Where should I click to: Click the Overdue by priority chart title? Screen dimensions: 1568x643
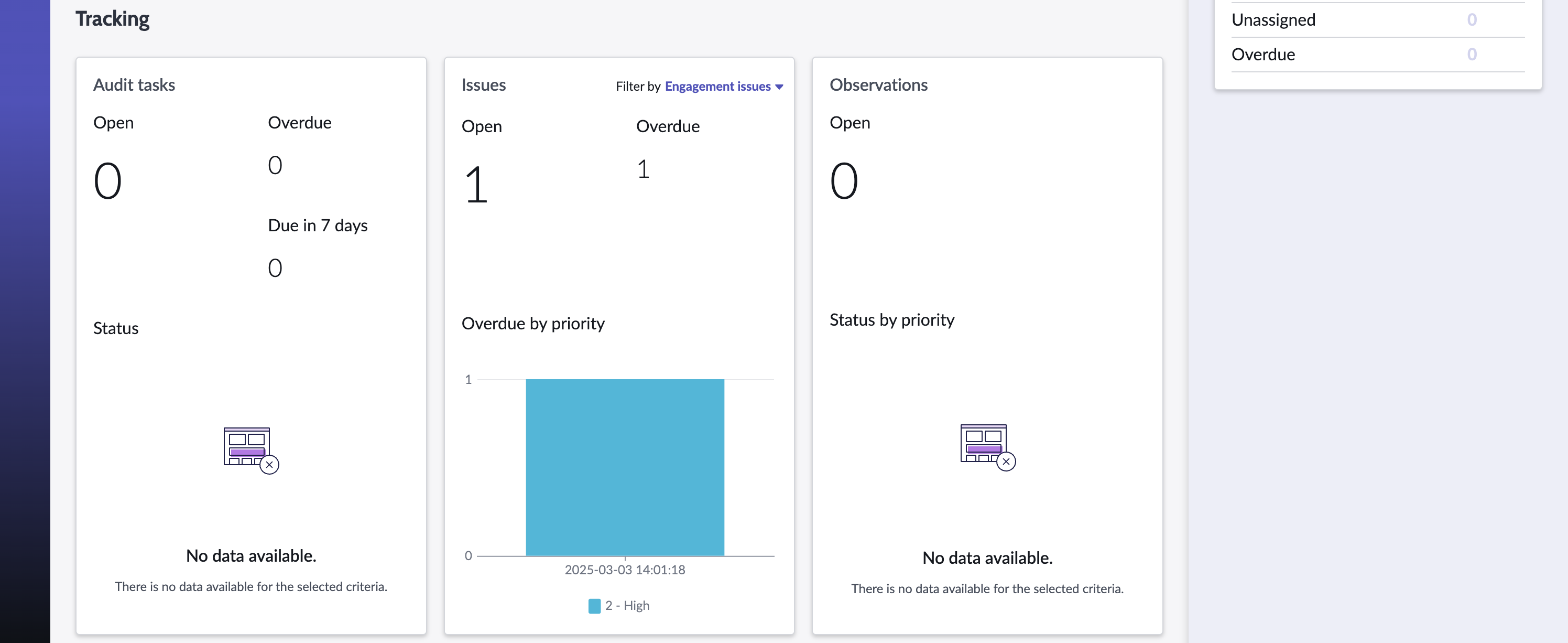532,323
